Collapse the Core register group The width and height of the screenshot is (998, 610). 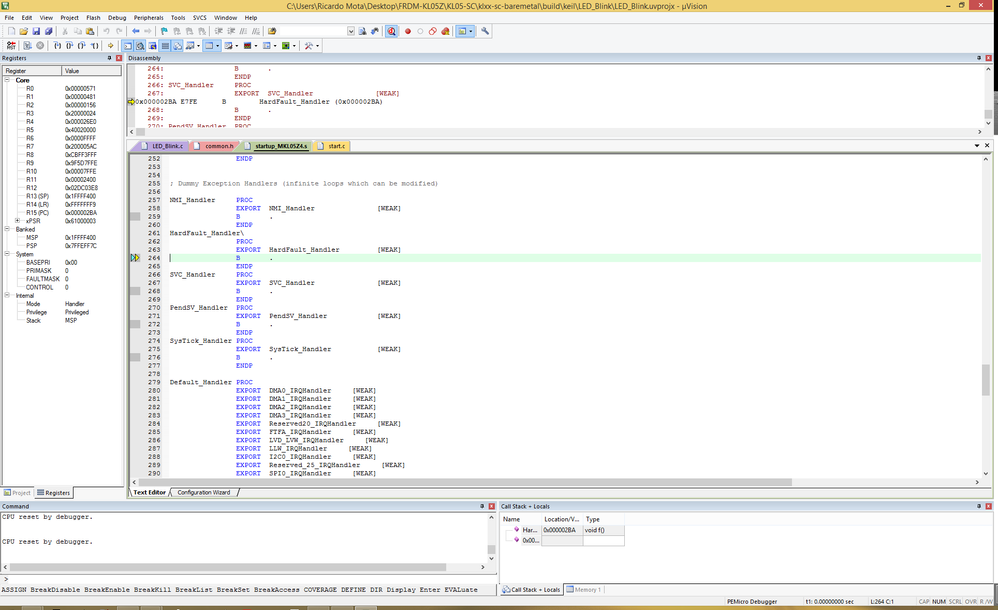tap(8, 80)
